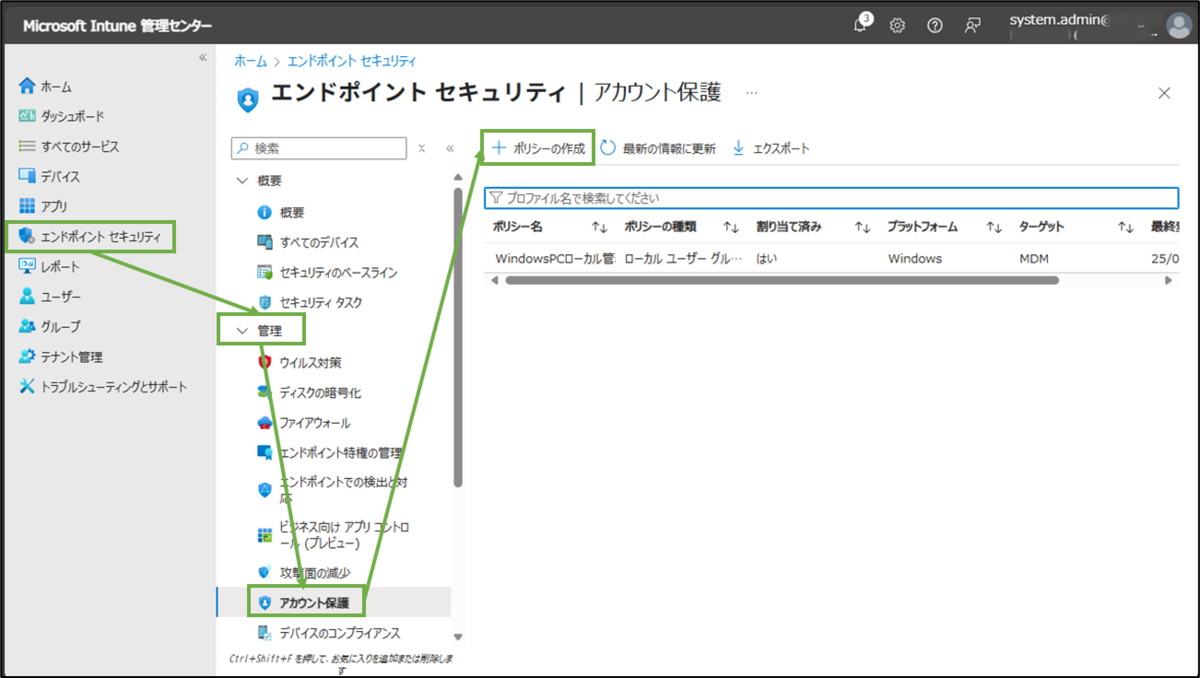Collapse left navigation with double chevron

pyautogui.click(x=203, y=58)
